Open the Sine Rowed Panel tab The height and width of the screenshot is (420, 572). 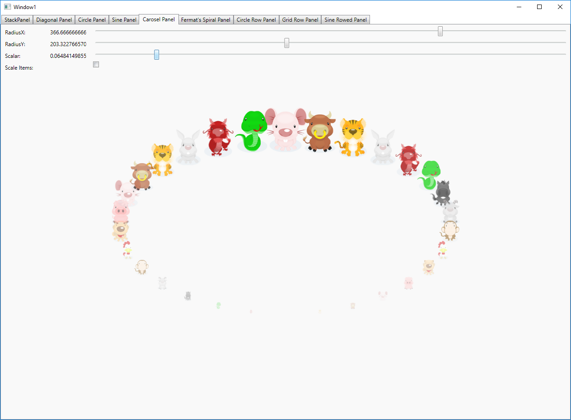click(345, 20)
